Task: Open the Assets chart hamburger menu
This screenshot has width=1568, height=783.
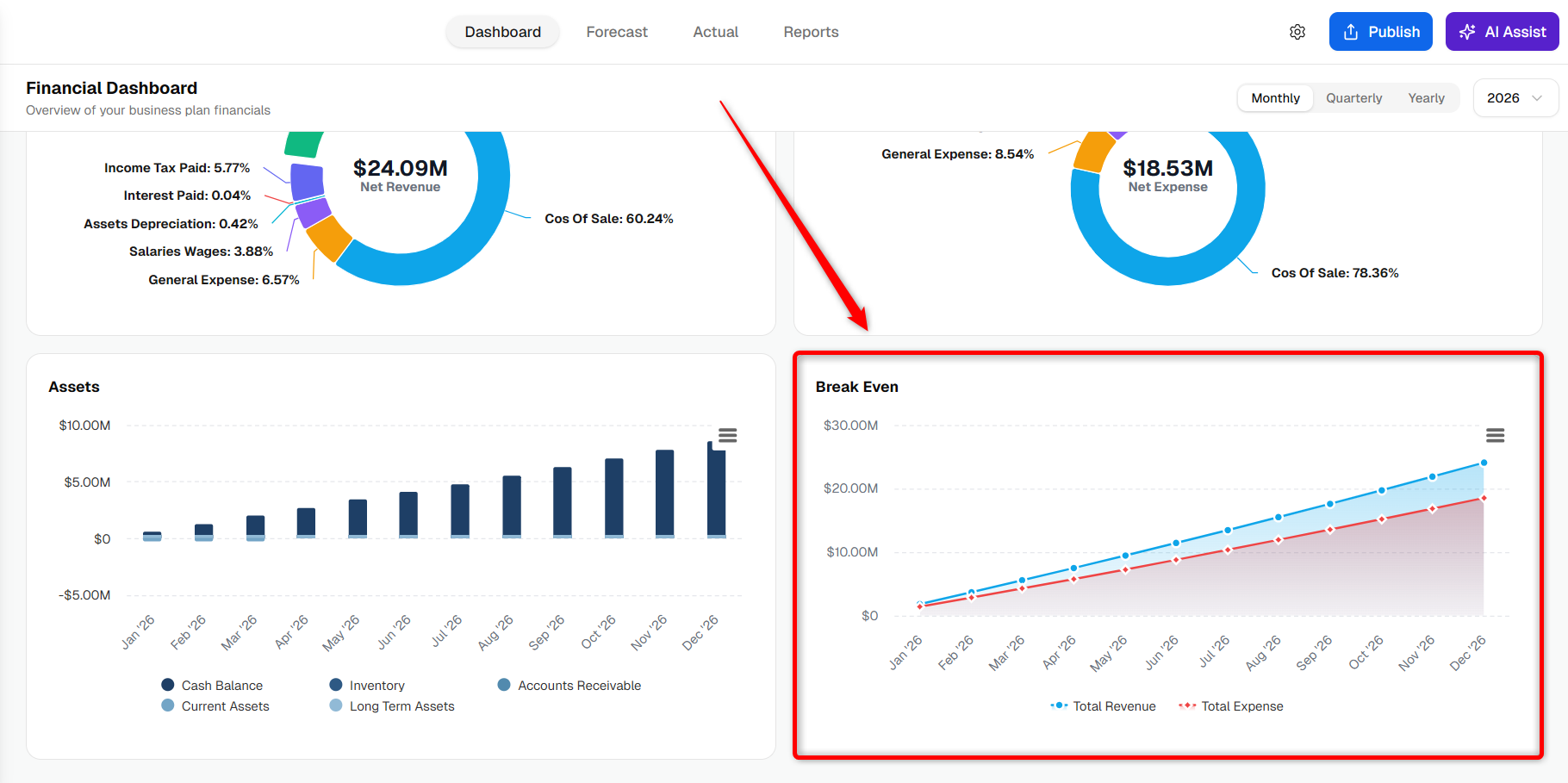Action: [x=728, y=435]
